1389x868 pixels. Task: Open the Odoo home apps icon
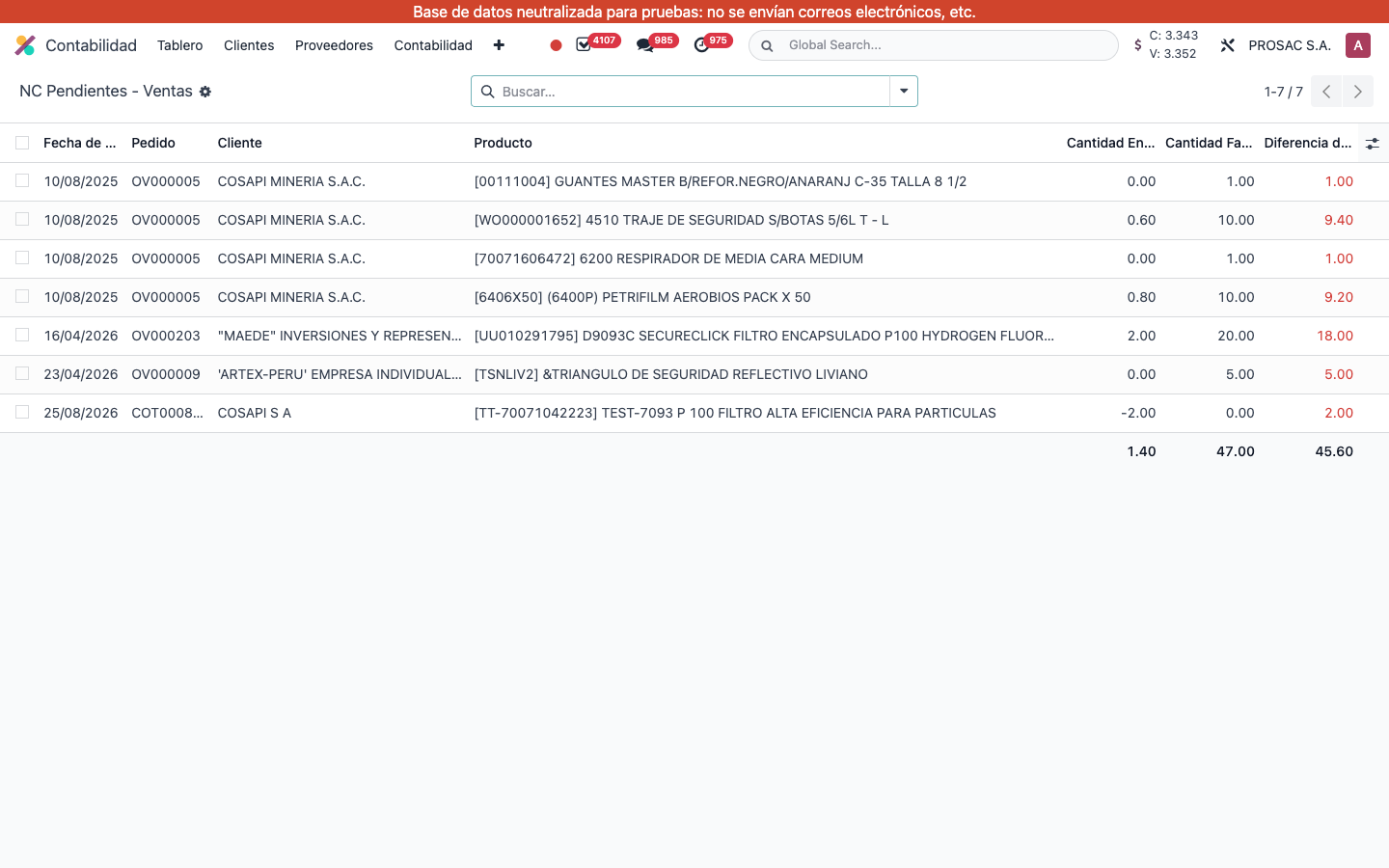25,45
